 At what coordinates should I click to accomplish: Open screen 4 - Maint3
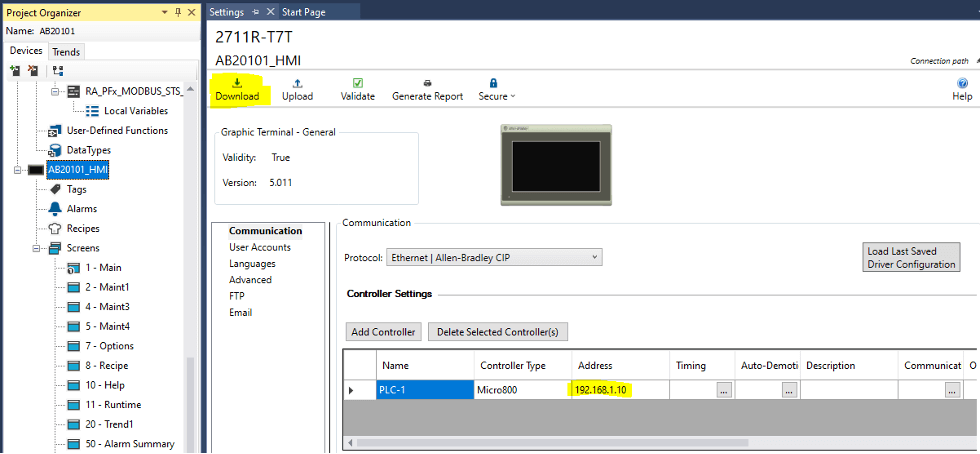pyautogui.click(x=108, y=306)
